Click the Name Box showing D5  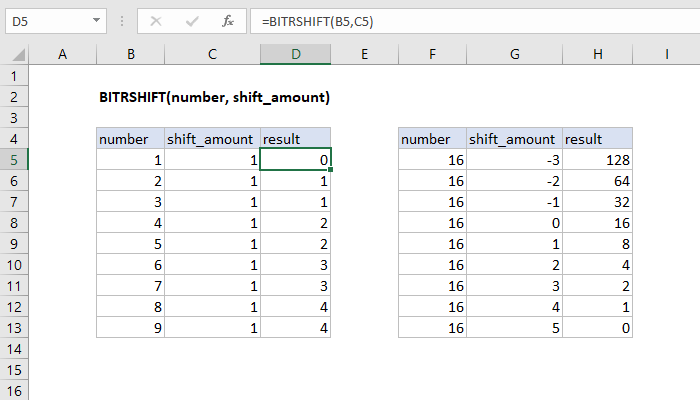tap(56, 21)
